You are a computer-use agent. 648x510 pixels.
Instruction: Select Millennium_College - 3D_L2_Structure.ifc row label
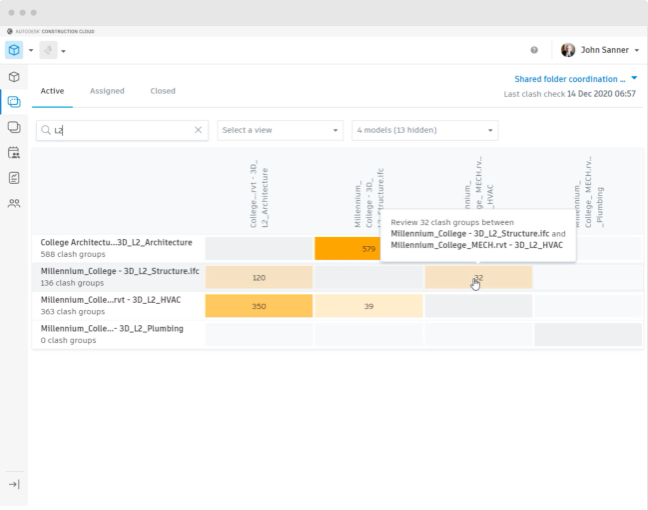pos(120,271)
